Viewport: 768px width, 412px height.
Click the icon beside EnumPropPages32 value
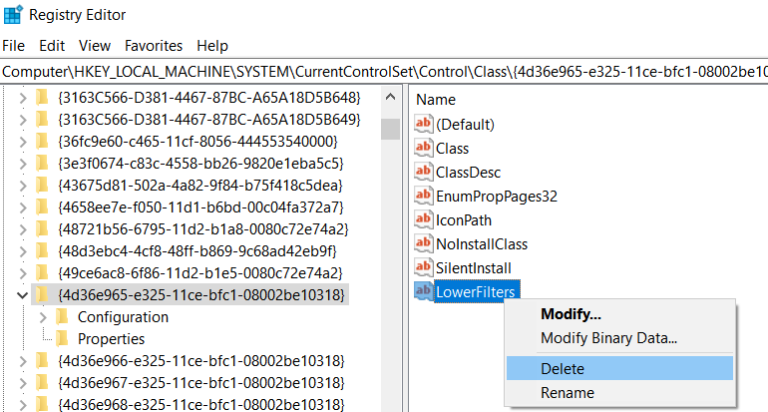424,196
